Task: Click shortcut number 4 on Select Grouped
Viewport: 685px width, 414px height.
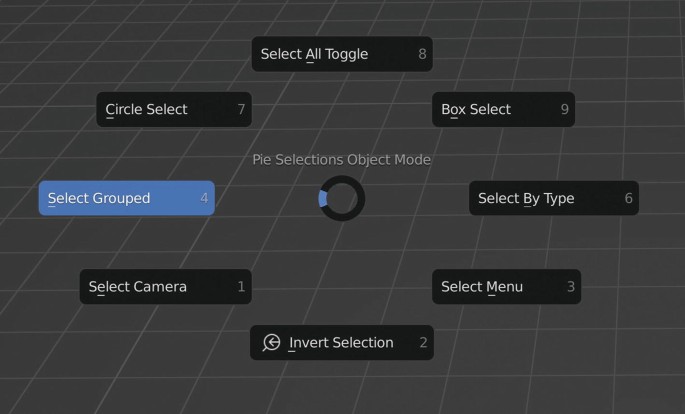Action: (x=204, y=198)
